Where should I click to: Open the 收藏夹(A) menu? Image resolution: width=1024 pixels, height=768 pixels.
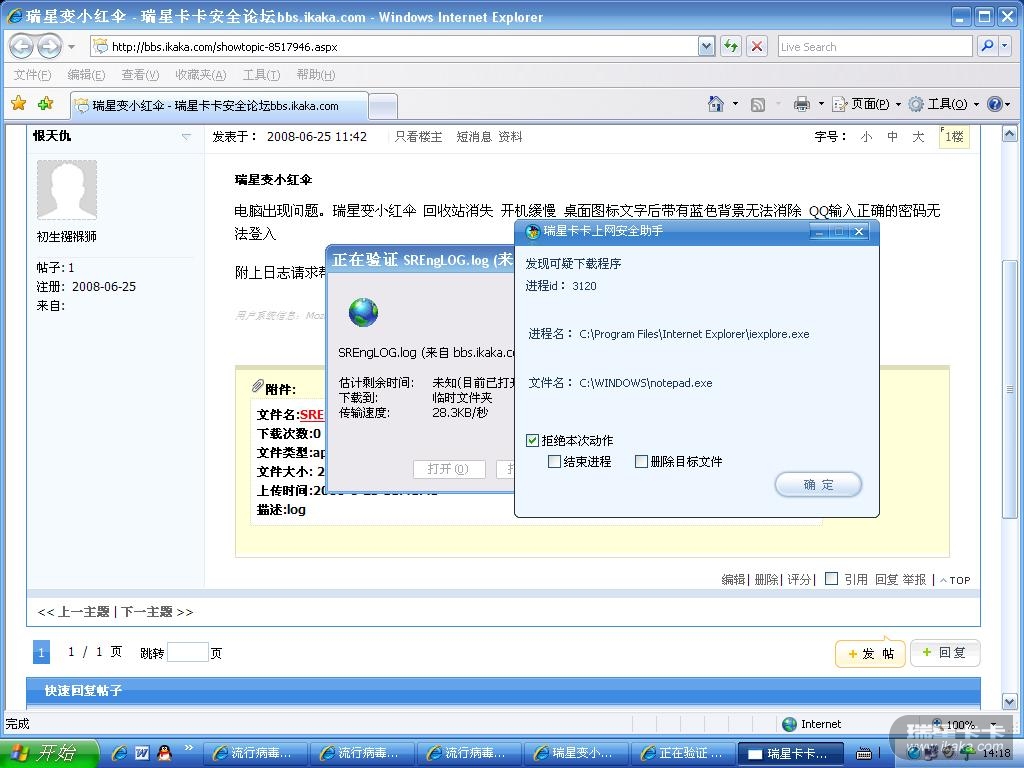(200, 75)
